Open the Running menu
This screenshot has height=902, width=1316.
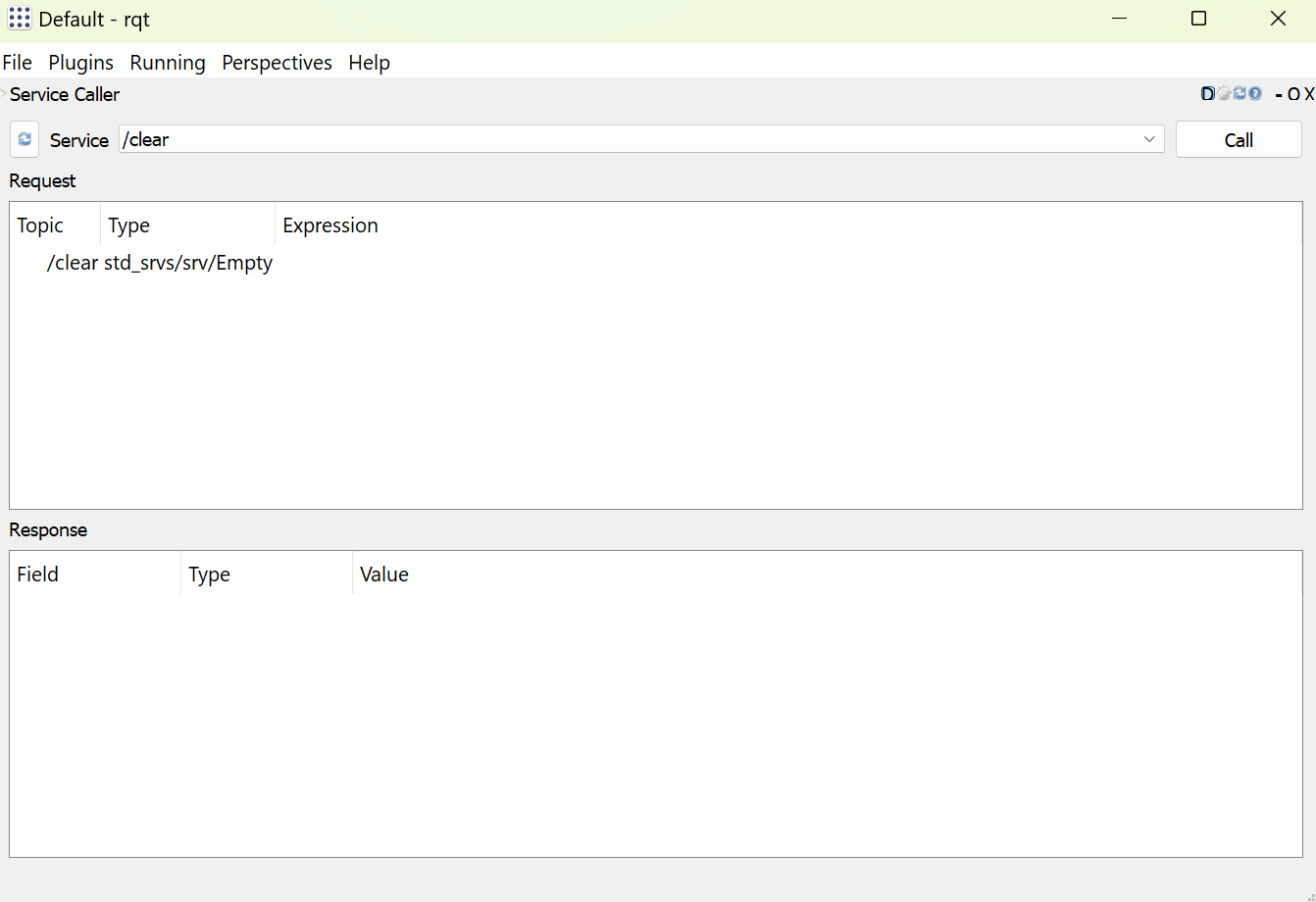pyautogui.click(x=168, y=63)
